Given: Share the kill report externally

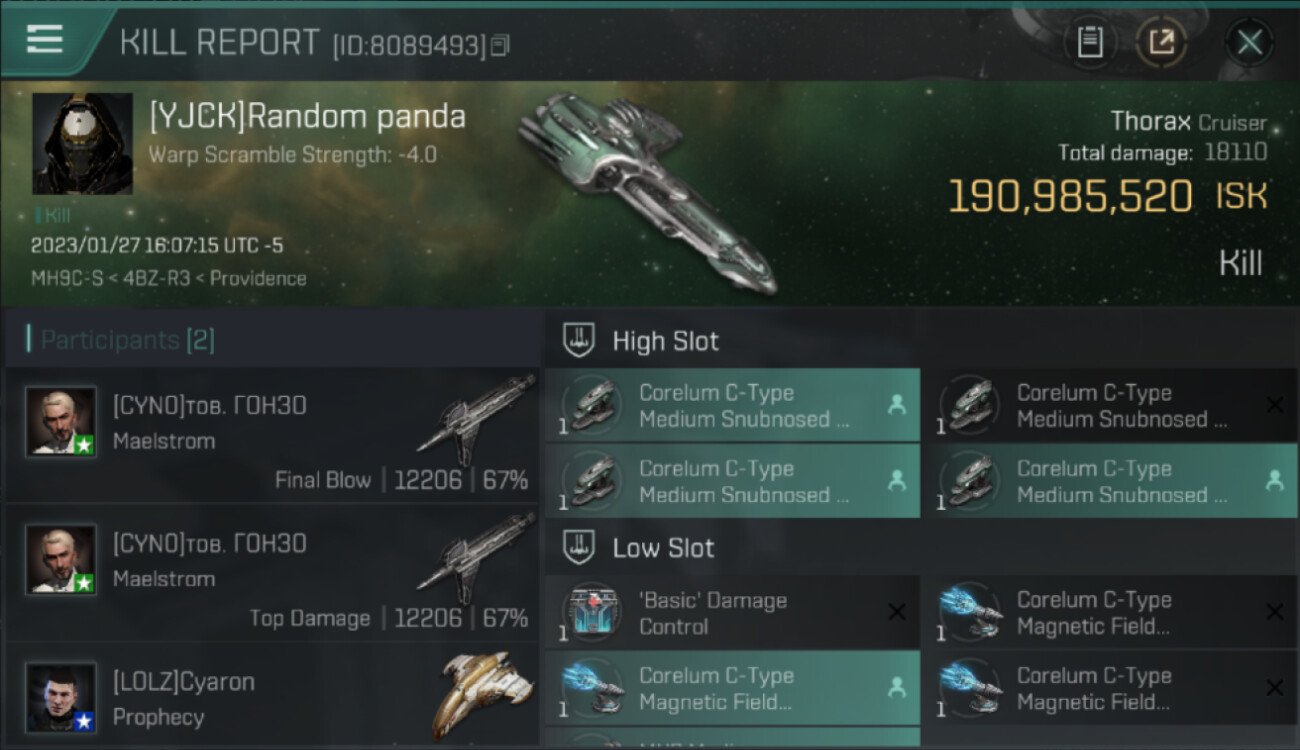Looking at the screenshot, I should click(1161, 42).
